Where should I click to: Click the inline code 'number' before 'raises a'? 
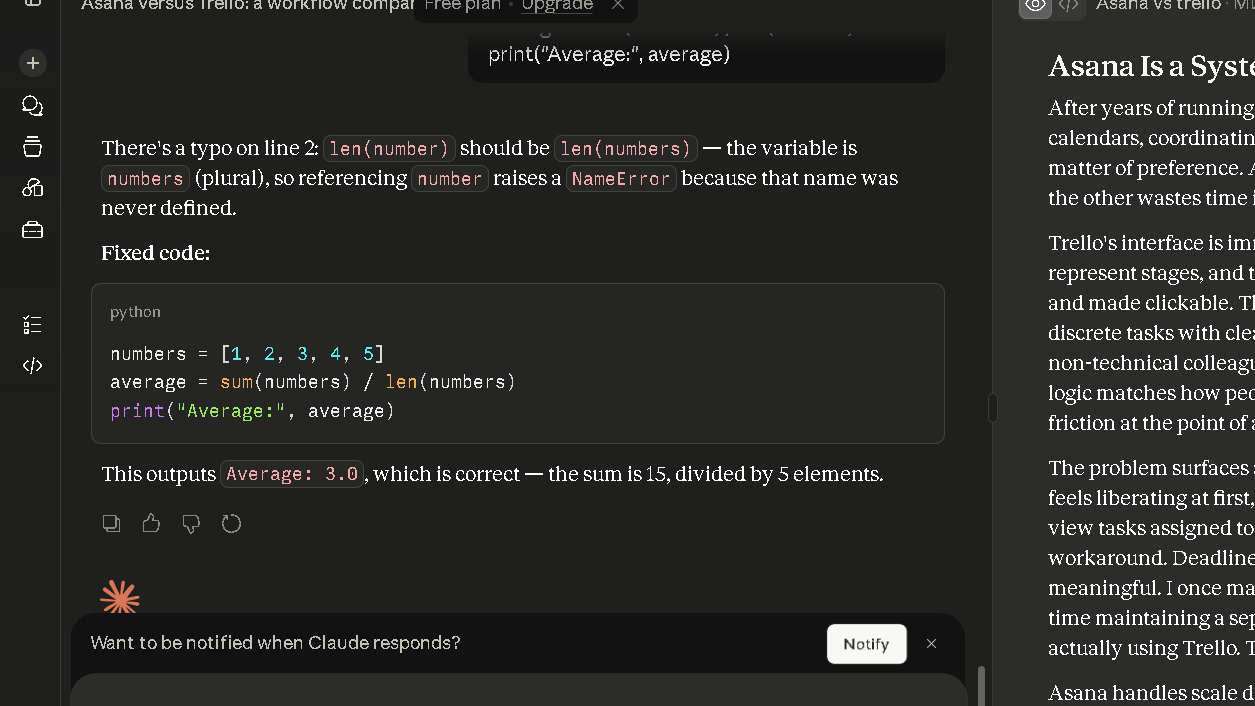click(x=450, y=179)
